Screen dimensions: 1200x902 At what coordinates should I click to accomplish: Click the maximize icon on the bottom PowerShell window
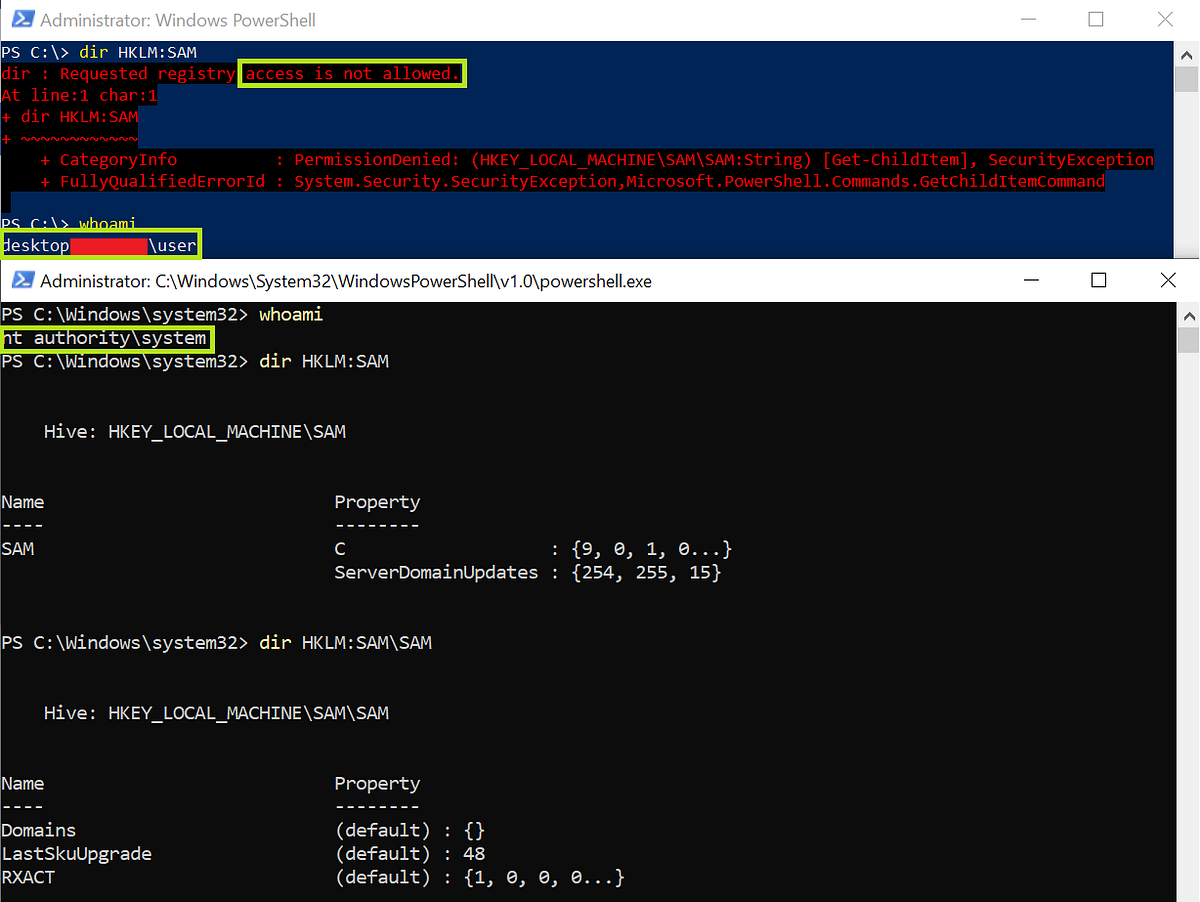(1098, 281)
